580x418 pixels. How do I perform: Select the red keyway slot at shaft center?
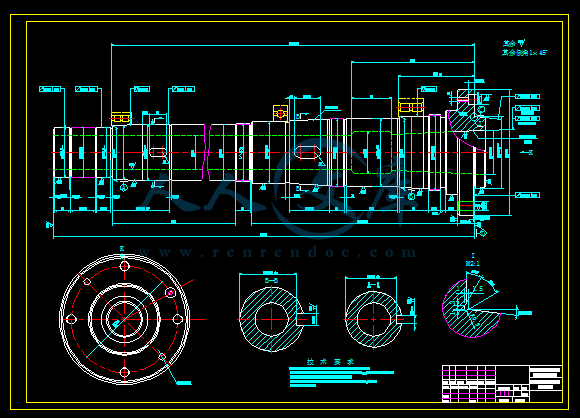[307, 152]
